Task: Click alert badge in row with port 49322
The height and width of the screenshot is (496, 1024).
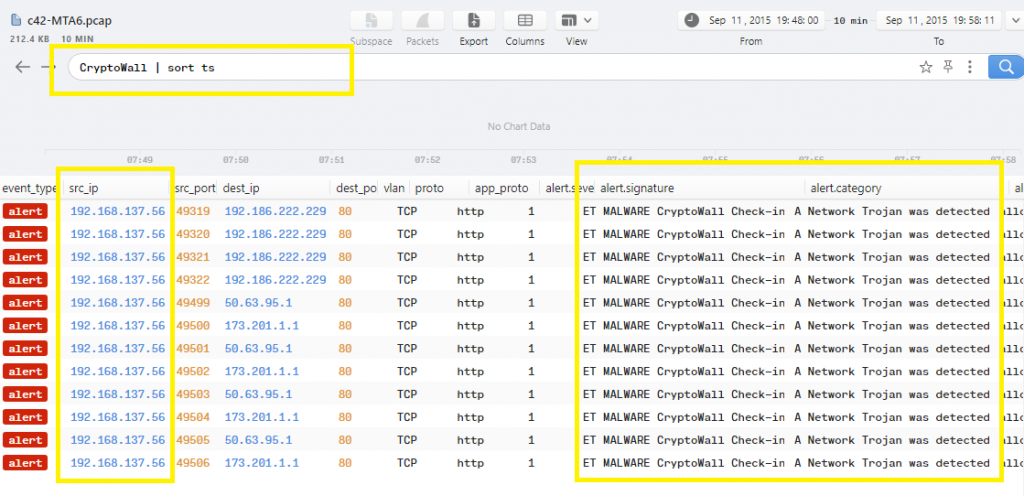Action: 25,280
